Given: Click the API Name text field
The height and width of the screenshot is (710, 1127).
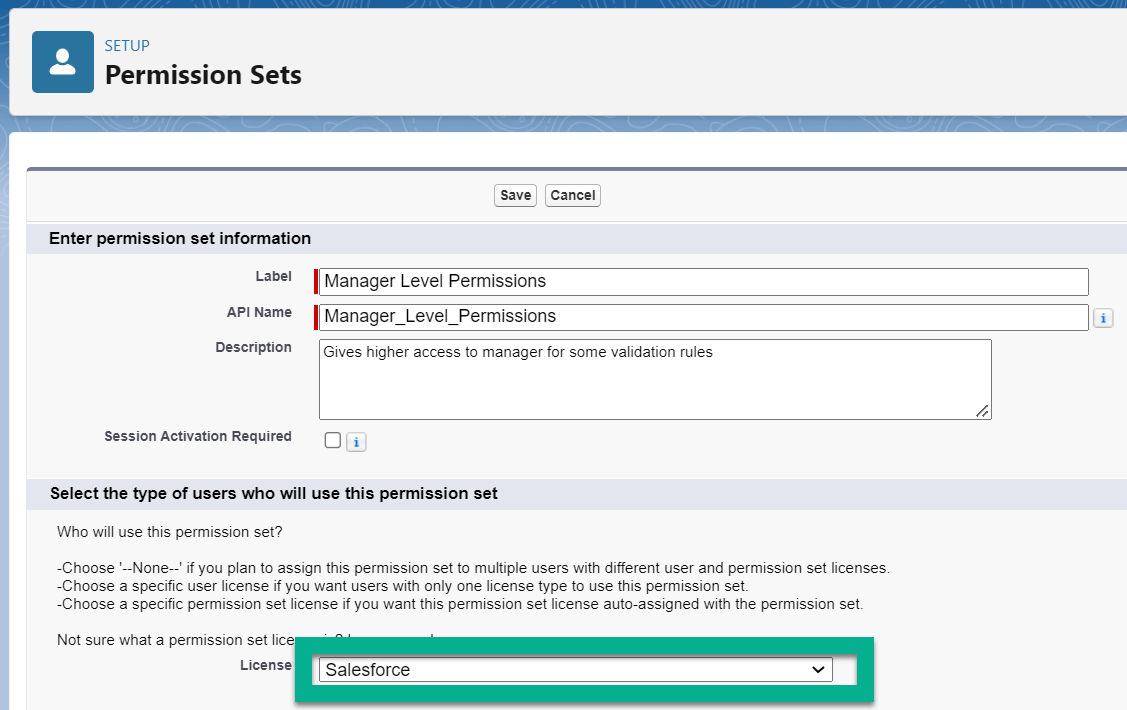Looking at the screenshot, I should point(700,317).
